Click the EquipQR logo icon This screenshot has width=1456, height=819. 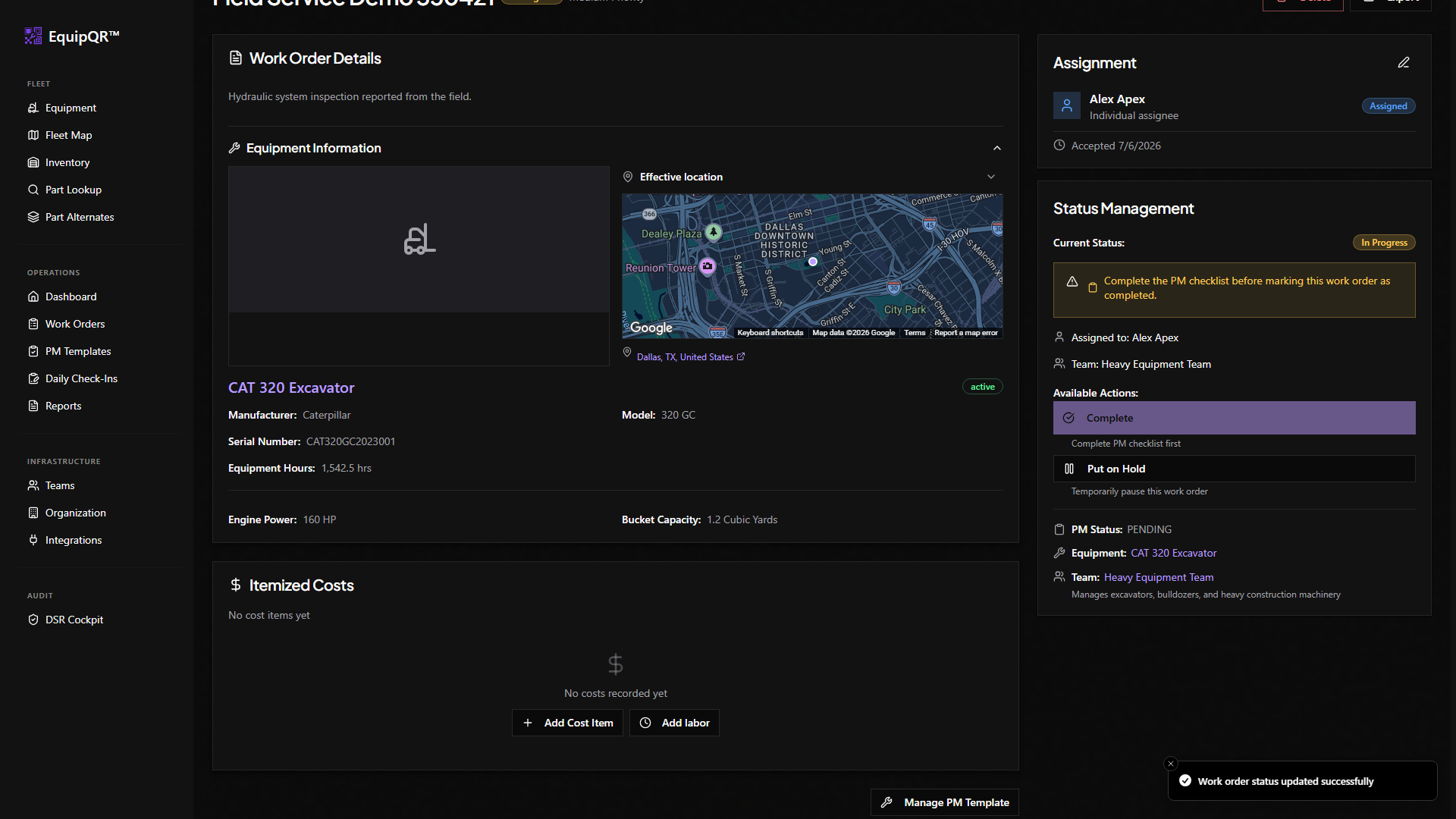(33, 36)
